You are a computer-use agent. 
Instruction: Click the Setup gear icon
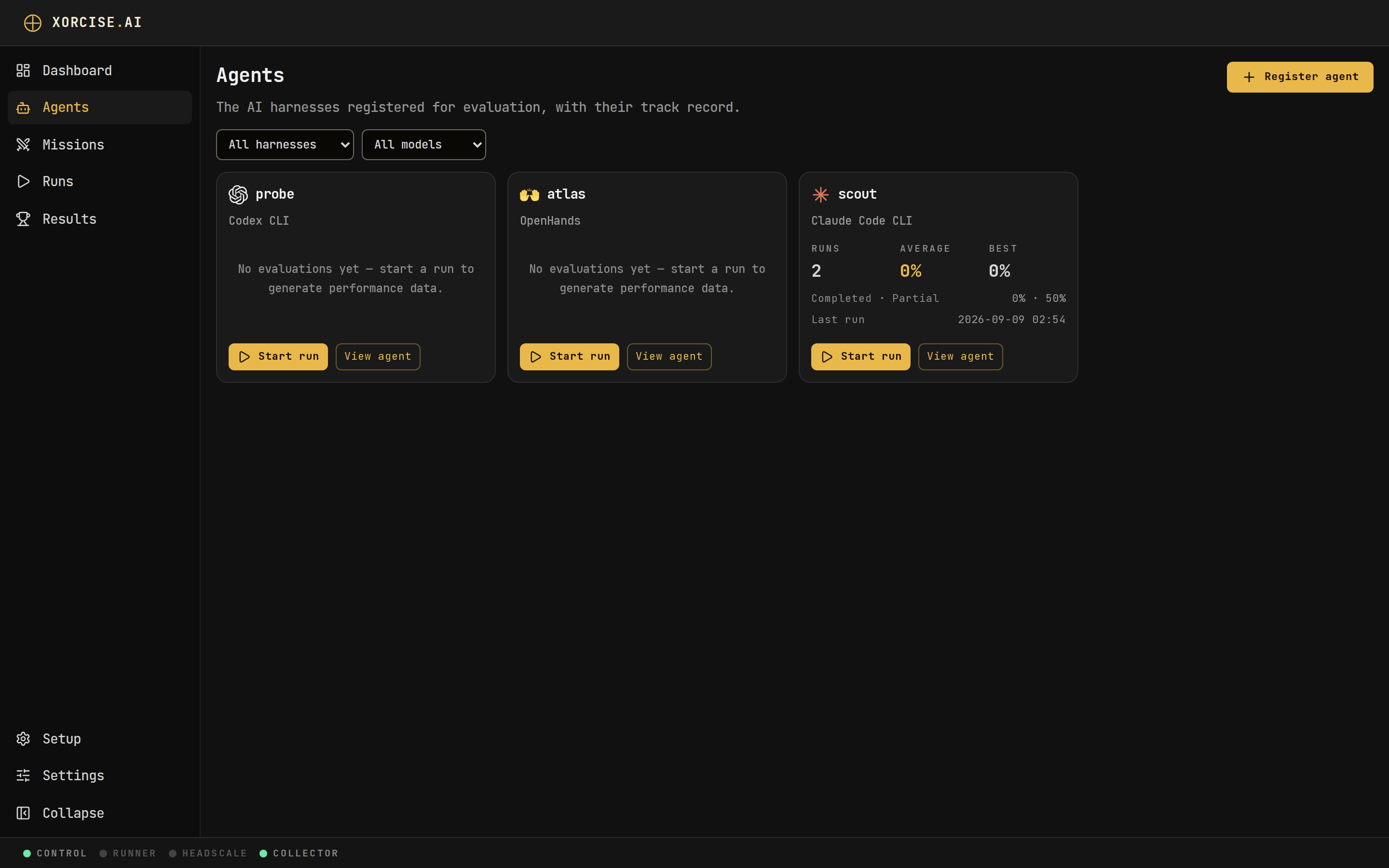[x=23, y=739]
